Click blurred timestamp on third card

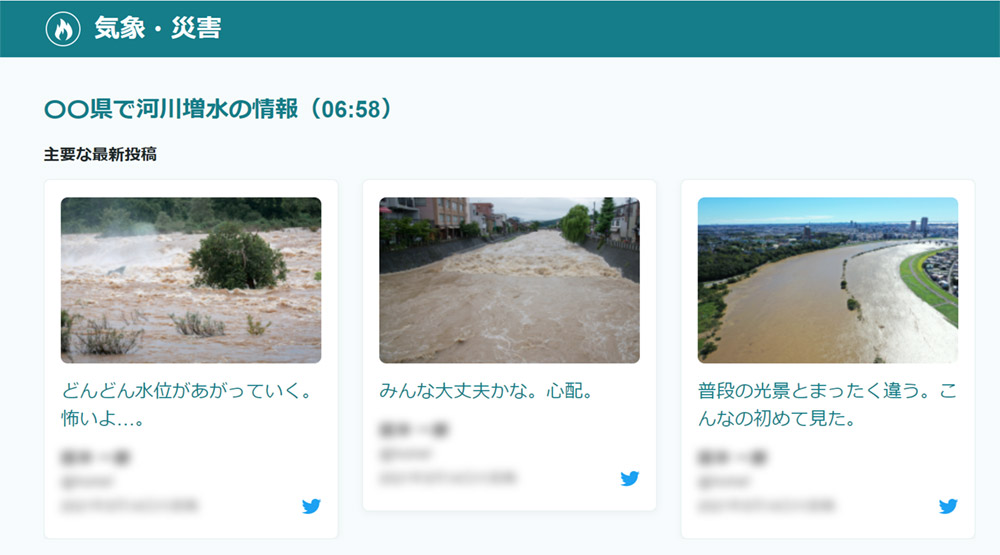click(766, 506)
